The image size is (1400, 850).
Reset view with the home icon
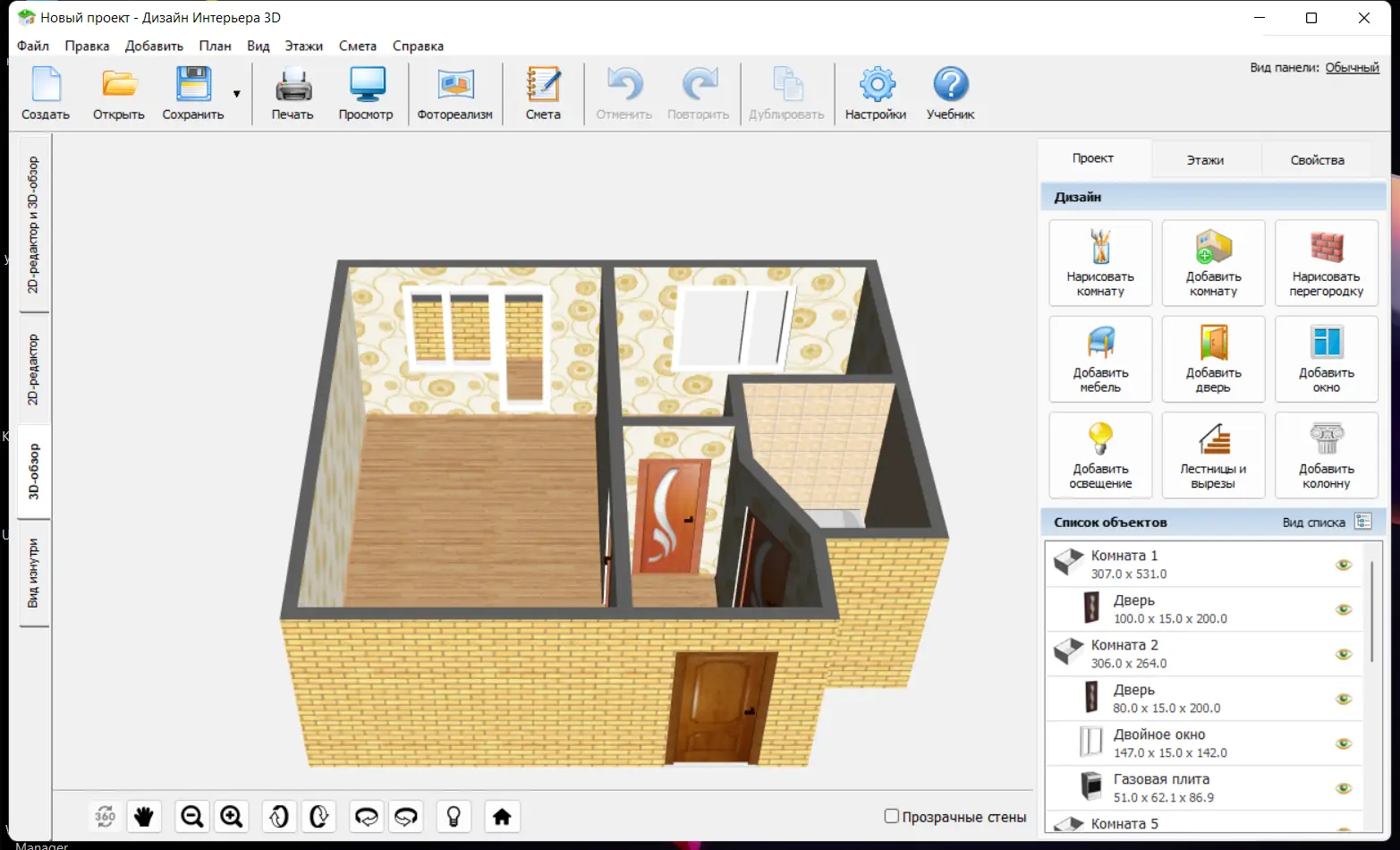coord(502,816)
